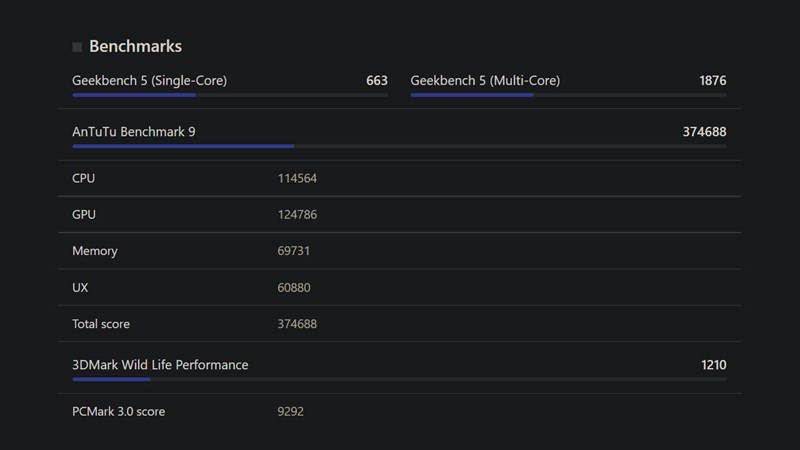Click the Total score row value 374688
The image size is (800, 450).
click(297, 324)
